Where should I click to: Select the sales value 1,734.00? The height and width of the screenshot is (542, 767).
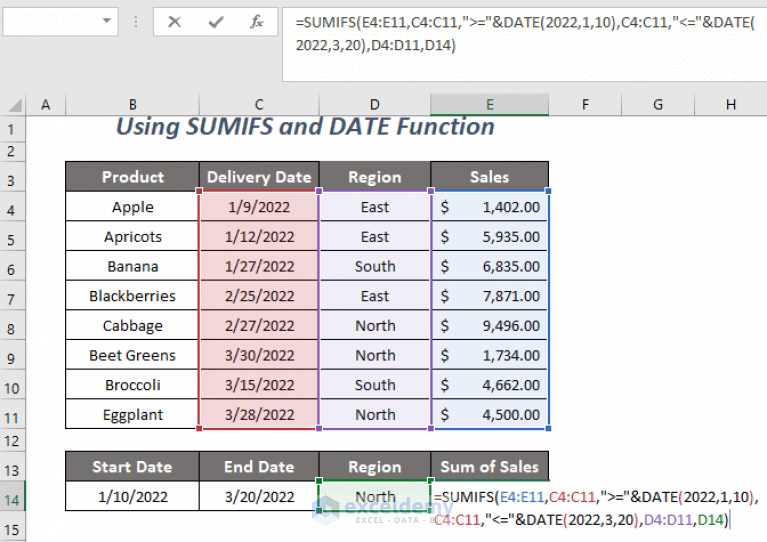[490, 355]
